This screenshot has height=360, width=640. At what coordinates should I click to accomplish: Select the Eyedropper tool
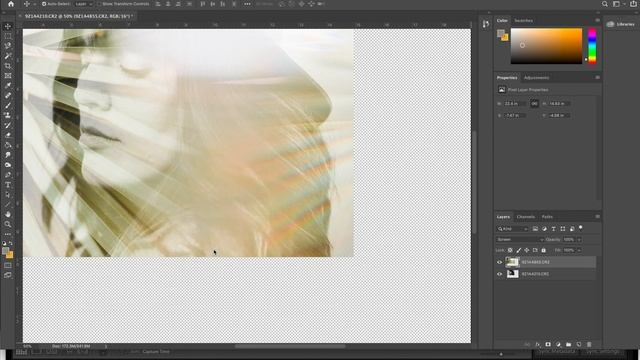coord(8,86)
